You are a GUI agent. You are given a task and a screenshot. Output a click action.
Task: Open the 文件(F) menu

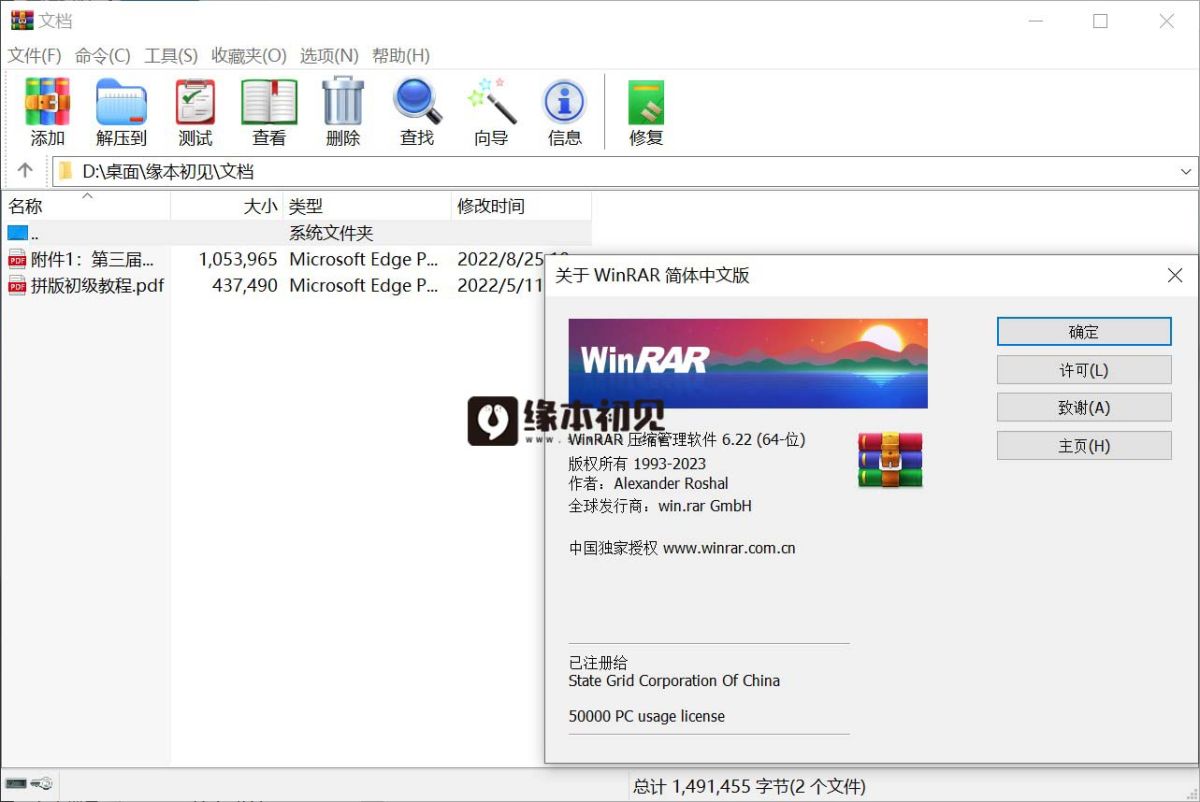click(35, 55)
